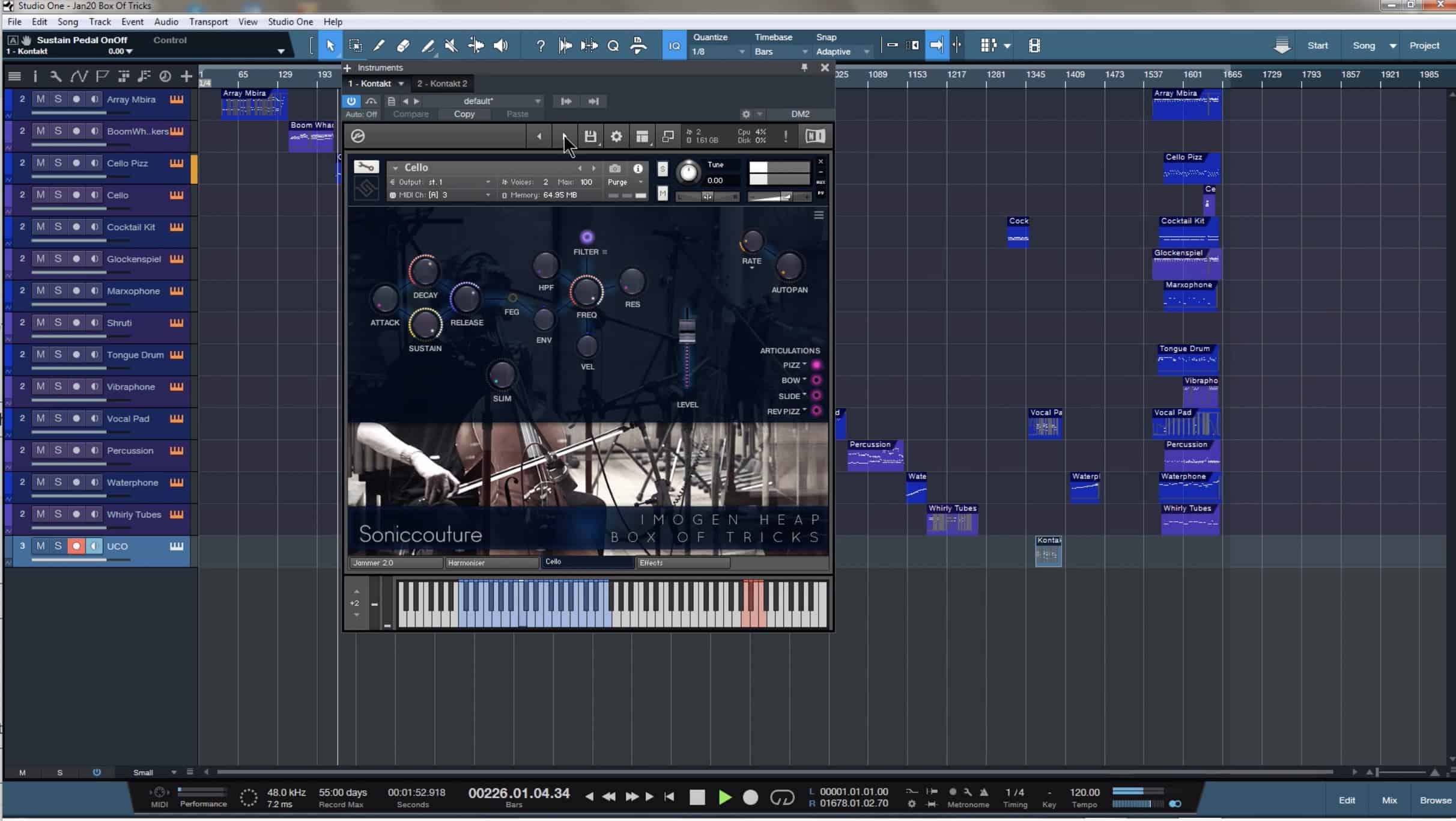
Task: Adjust the FREQ knob
Action: pyautogui.click(x=586, y=291)
